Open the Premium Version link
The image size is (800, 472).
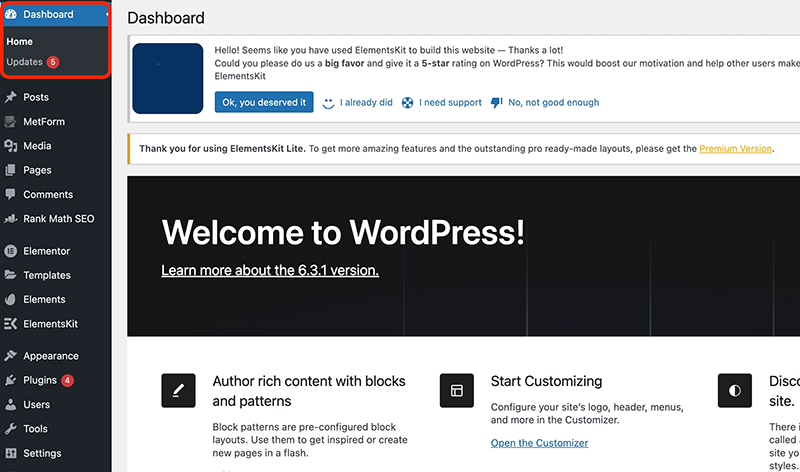tap(736, 148)
